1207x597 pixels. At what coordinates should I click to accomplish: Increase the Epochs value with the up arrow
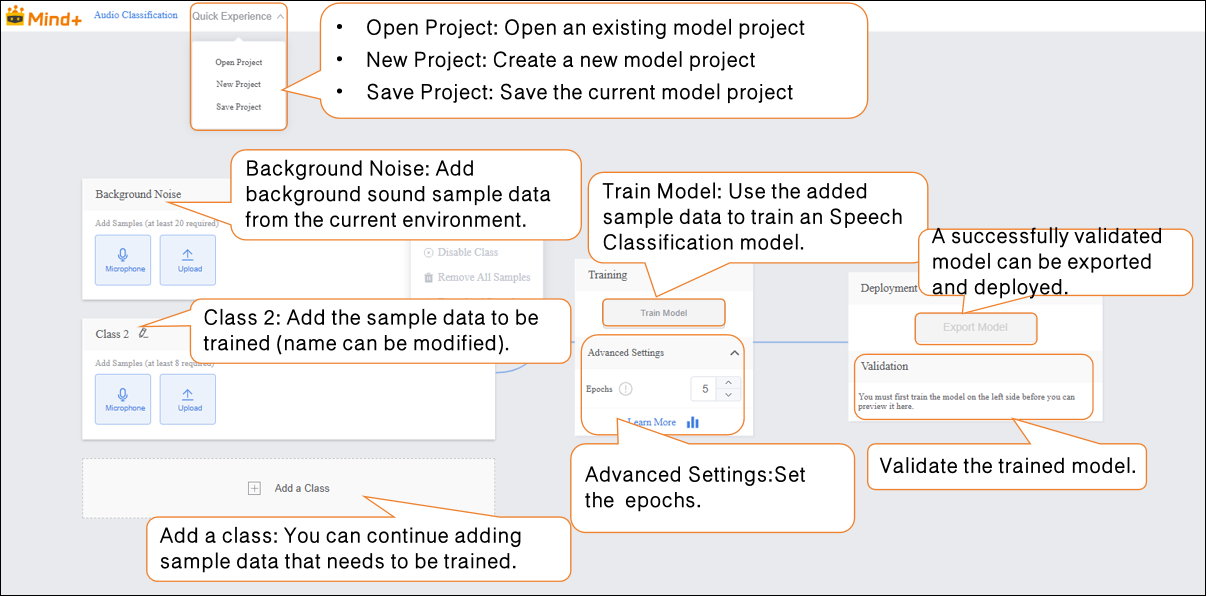[x=728, y=383]
